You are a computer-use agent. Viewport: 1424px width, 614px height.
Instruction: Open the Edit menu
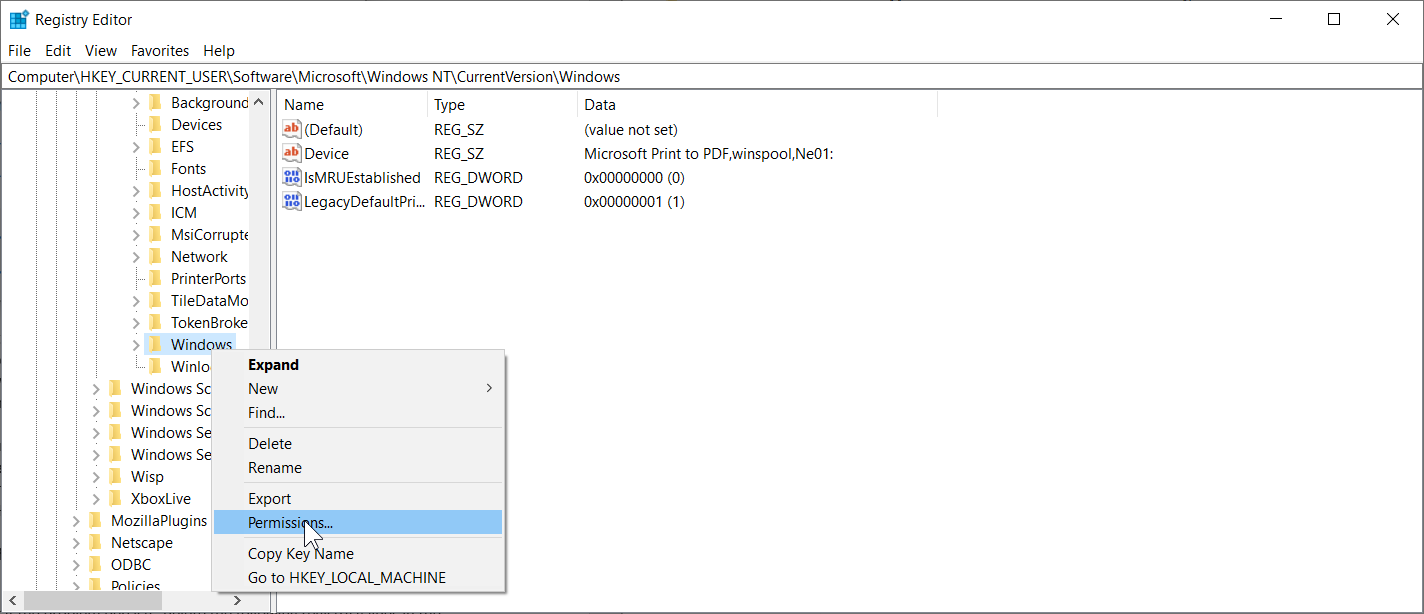tap(58, 50)
